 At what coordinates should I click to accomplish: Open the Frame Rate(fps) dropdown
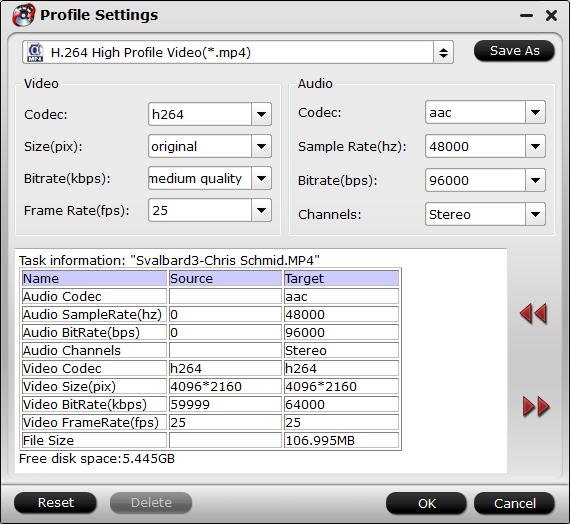pos(261,210)
